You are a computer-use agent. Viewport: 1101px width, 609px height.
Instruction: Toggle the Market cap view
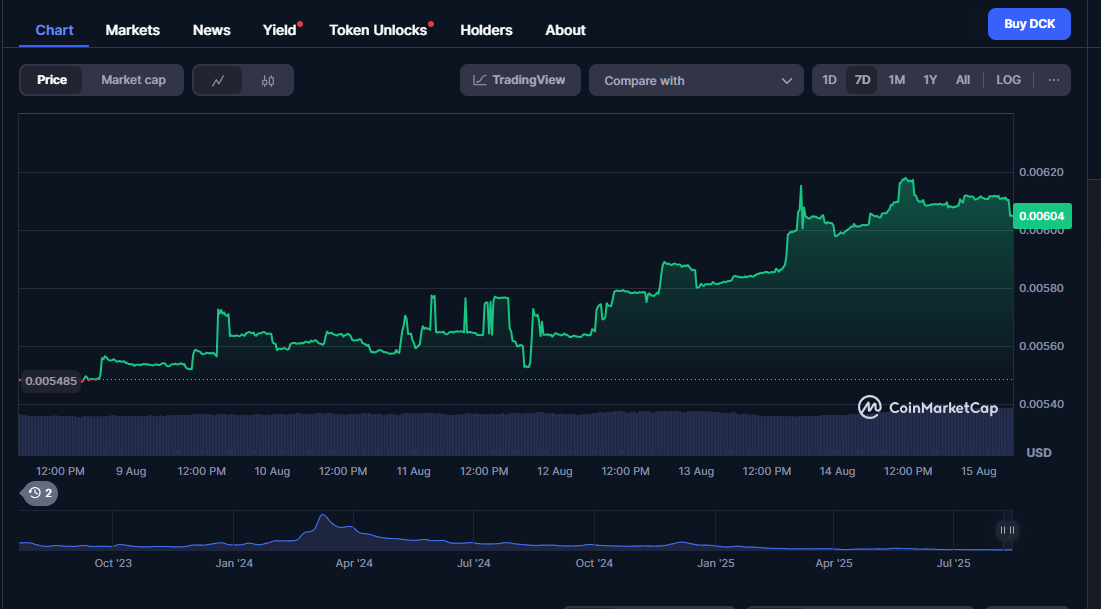click(x=133, y=80)
